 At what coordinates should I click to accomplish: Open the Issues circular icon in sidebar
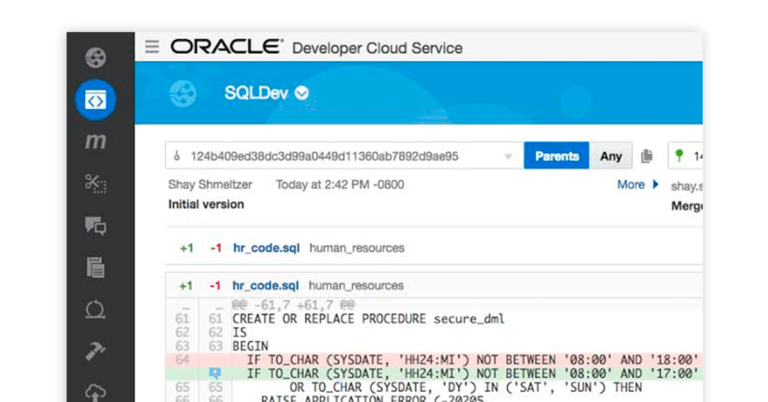[x=96, y=309]
